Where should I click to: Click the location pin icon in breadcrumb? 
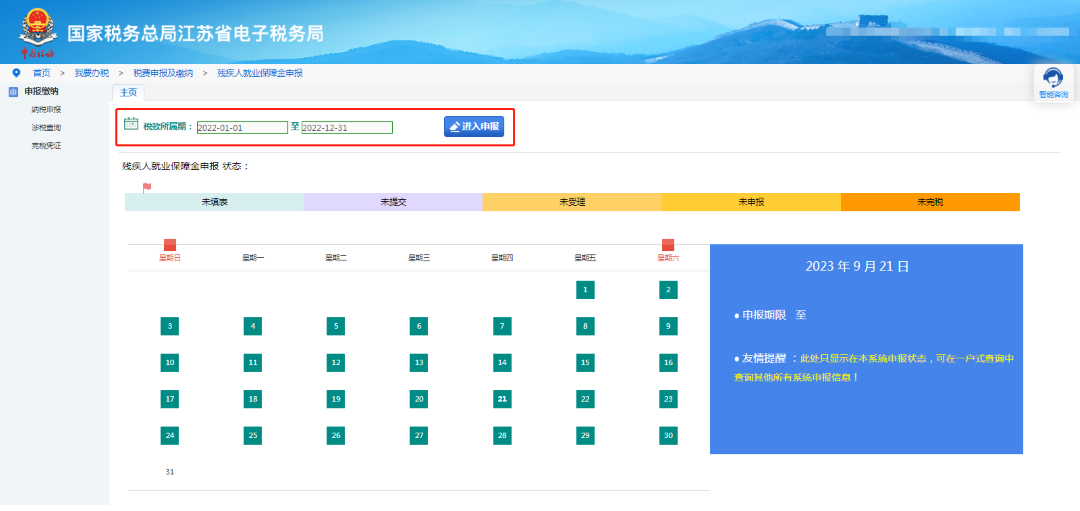tap(16, 73)
